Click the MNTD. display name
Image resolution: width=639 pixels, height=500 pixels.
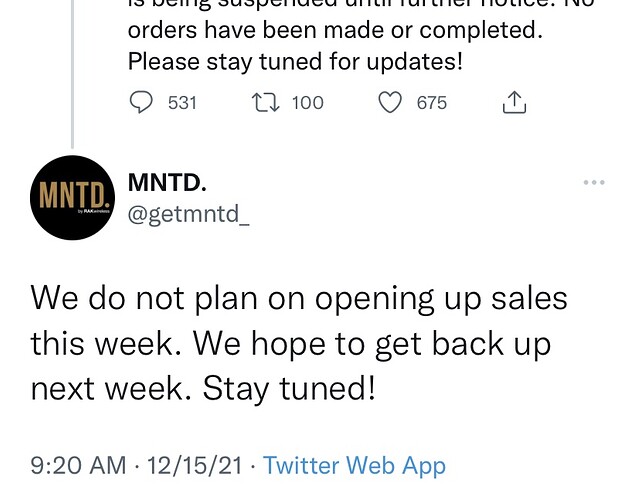point(167,182)
